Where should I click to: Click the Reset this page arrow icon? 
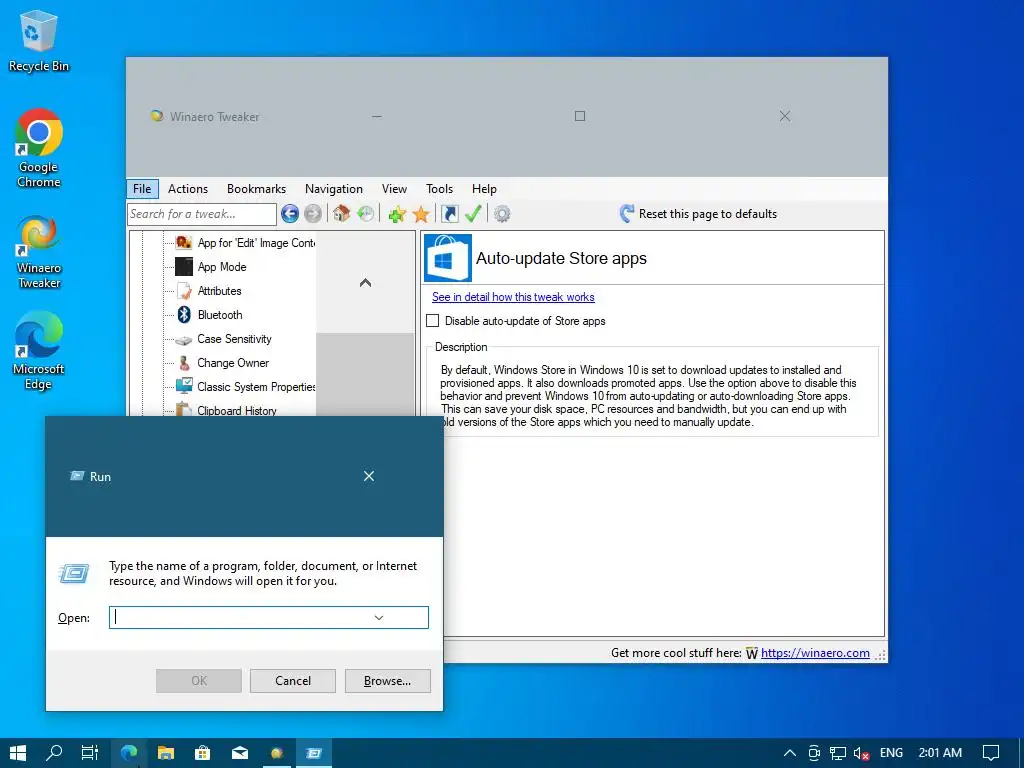click(626, 214)
